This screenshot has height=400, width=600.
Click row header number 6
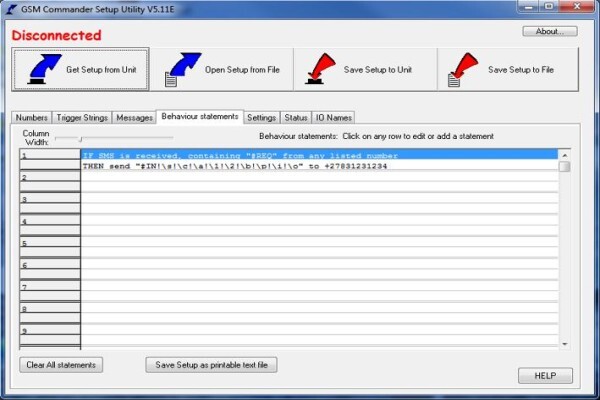point(50,265)
